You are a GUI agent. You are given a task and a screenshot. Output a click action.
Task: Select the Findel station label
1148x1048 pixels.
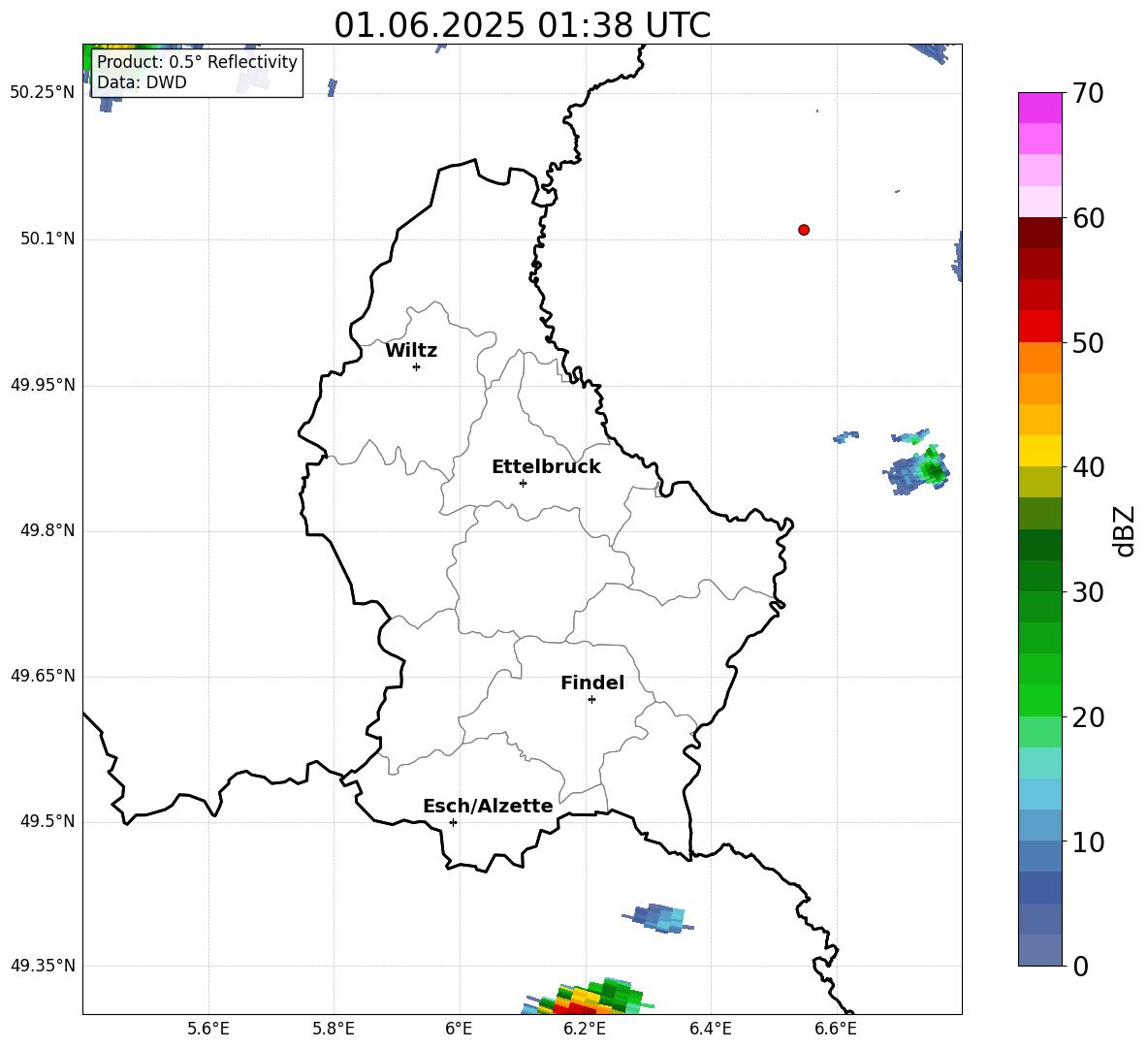pyautogui.click(x=592, y=683)
